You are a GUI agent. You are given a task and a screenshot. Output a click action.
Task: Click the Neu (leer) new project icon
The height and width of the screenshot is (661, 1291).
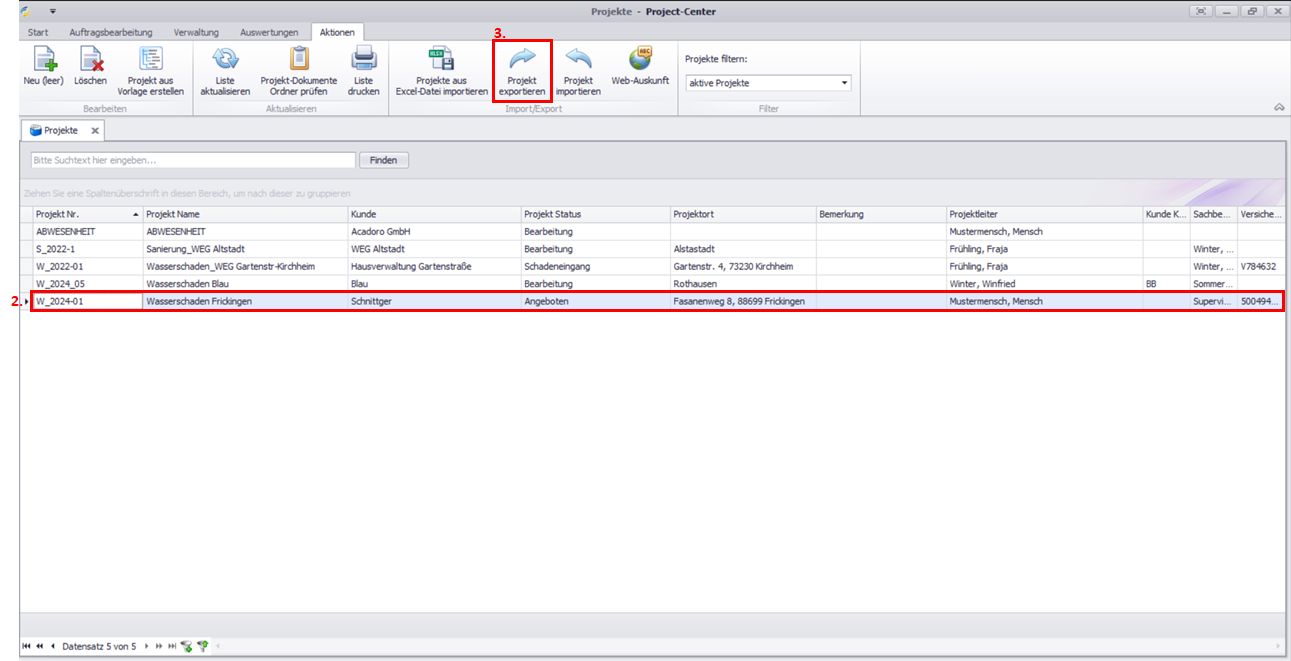(43, 60)
